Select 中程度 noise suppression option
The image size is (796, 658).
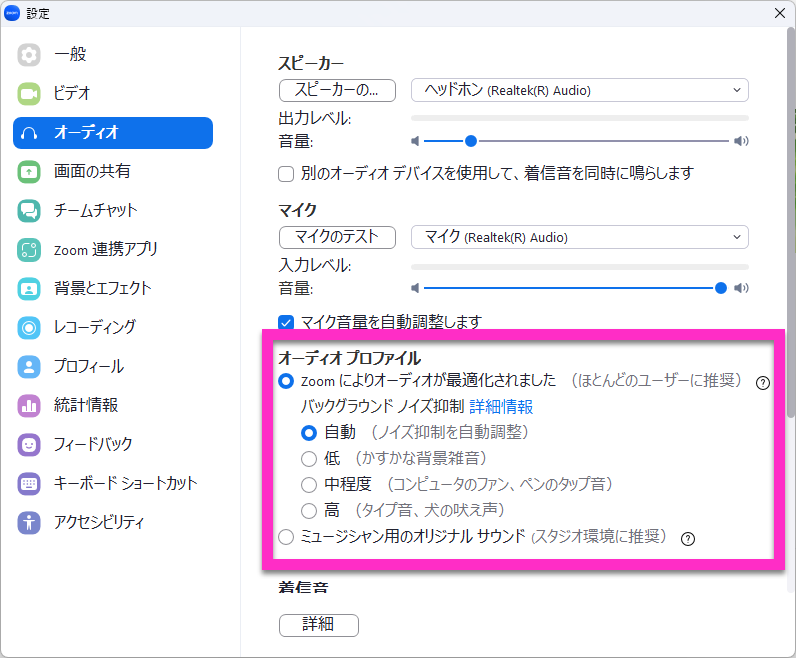(x=309, y=485)
